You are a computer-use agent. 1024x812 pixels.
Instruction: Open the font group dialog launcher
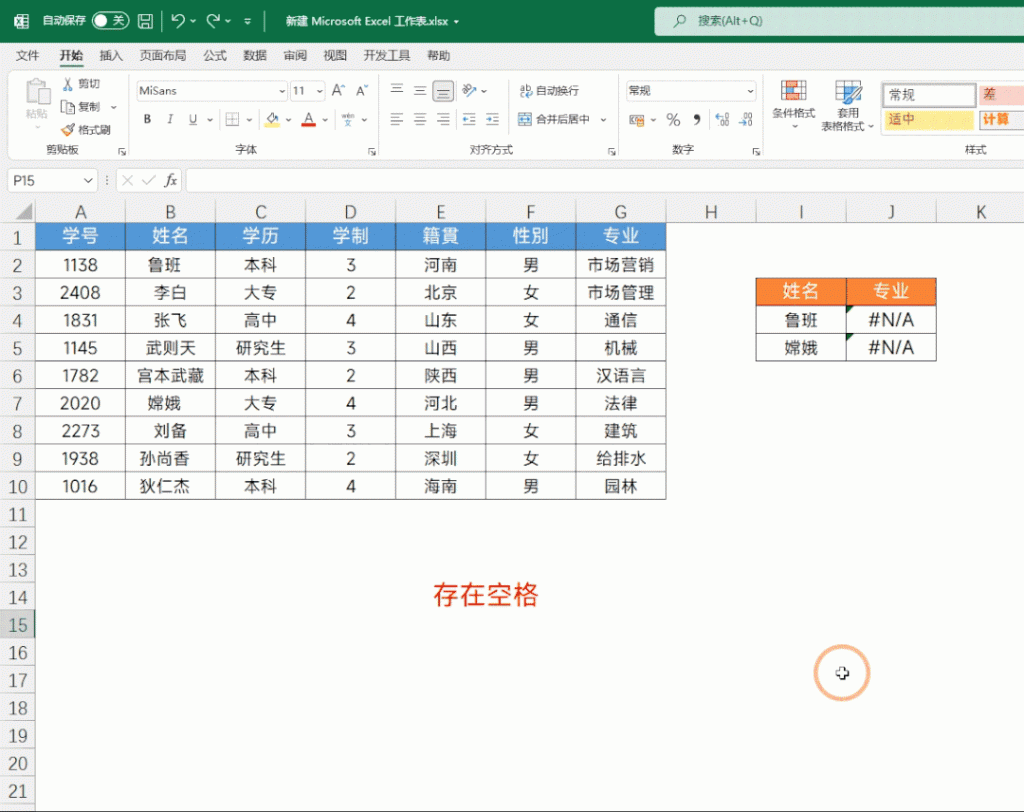[372, 152]
